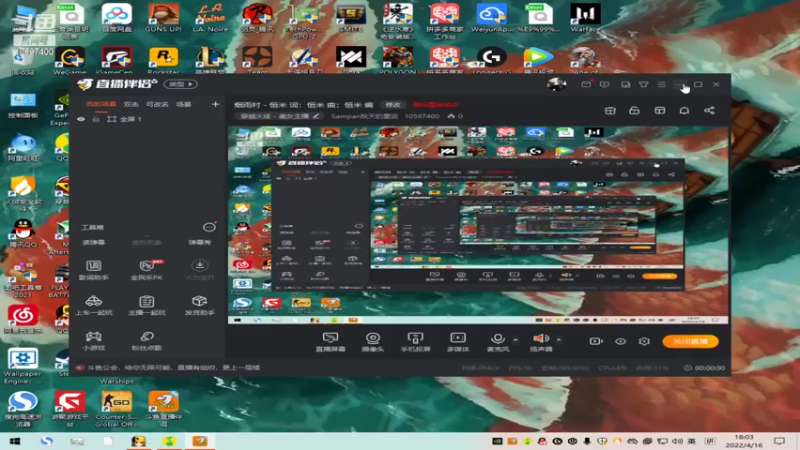
Task: Open the action center notification icon
Action: pos(779,441)
